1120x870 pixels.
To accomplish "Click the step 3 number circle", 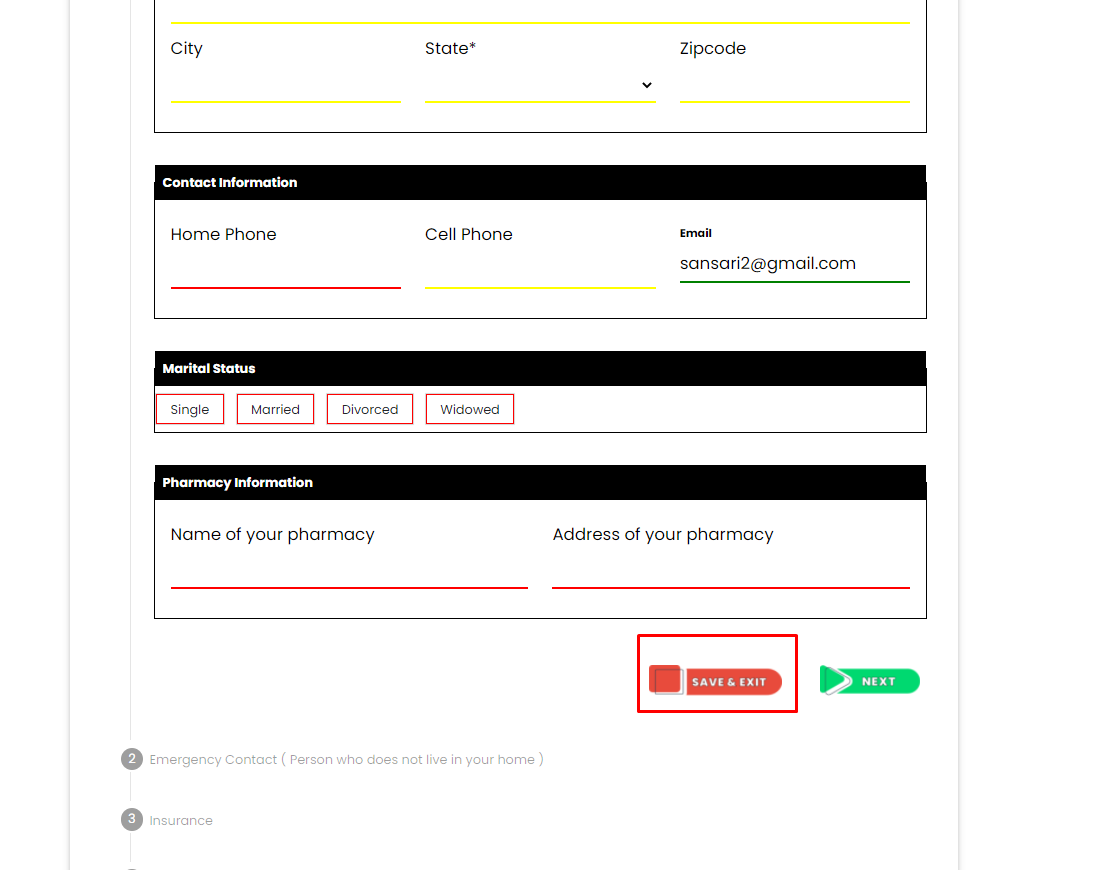I will coord(131,819).
